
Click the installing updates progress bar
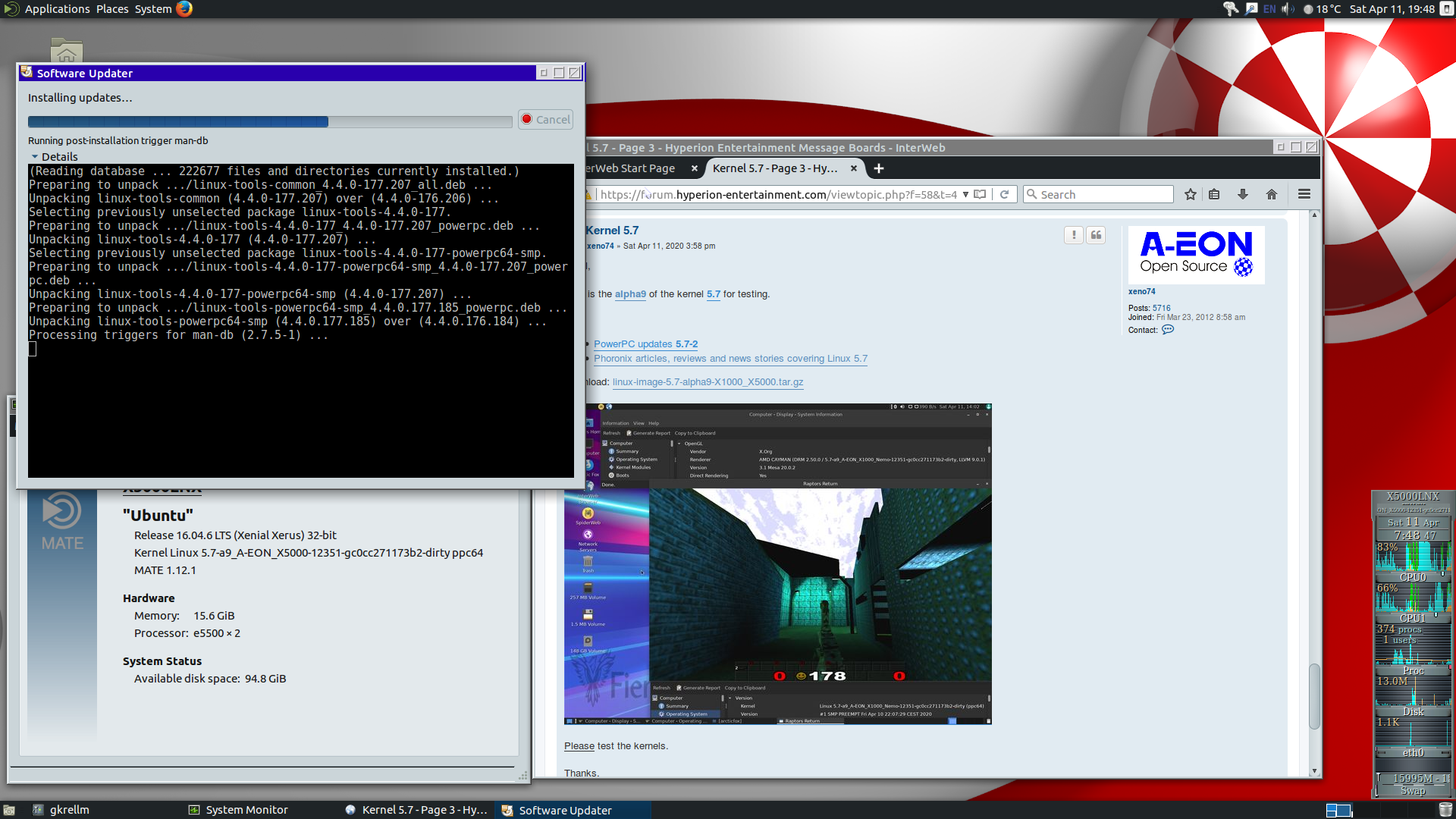click(270, 121)
